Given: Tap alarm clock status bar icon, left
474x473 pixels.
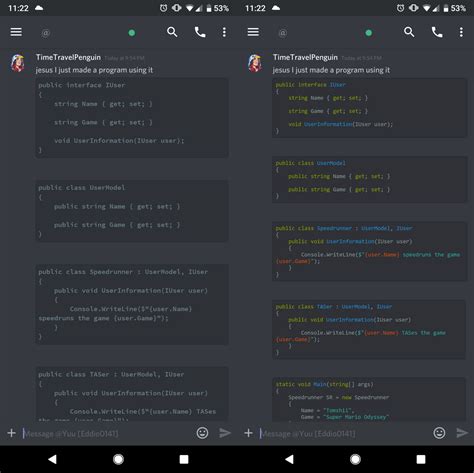Looking at the screenshot, I should point(163,8).
